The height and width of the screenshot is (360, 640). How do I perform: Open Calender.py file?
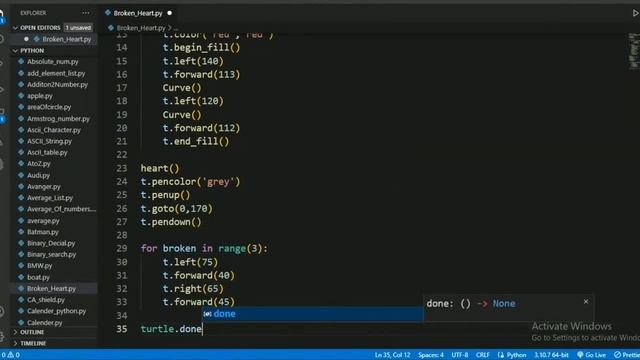click(44, 322)
